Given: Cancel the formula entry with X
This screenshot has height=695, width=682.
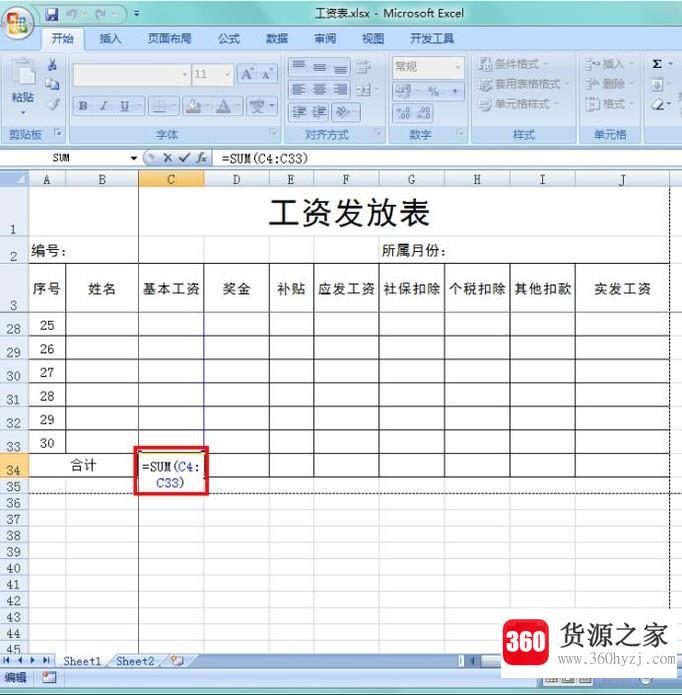Looking at the screenshot, I should pyautogui.click(x=168, y=158).
